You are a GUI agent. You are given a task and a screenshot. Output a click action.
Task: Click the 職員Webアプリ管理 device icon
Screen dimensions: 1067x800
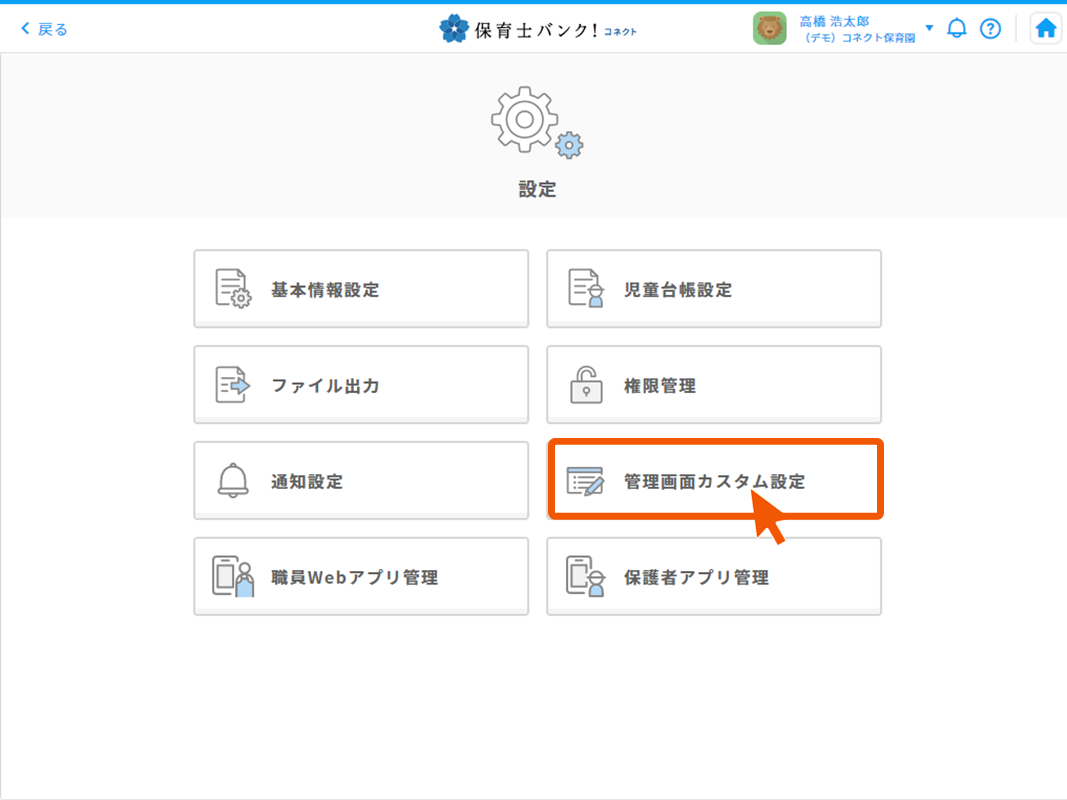click(x=233, y=577)
